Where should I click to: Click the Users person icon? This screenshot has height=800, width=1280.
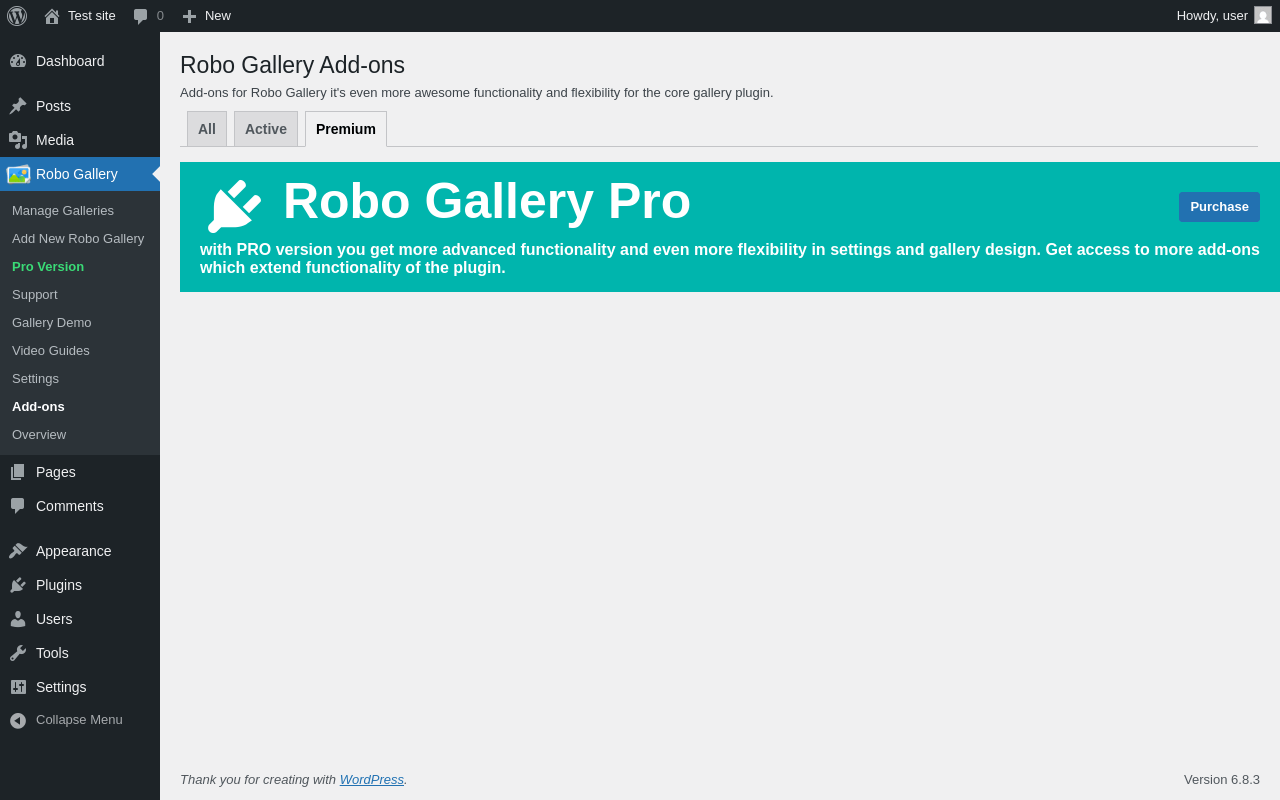coord(18,619)
